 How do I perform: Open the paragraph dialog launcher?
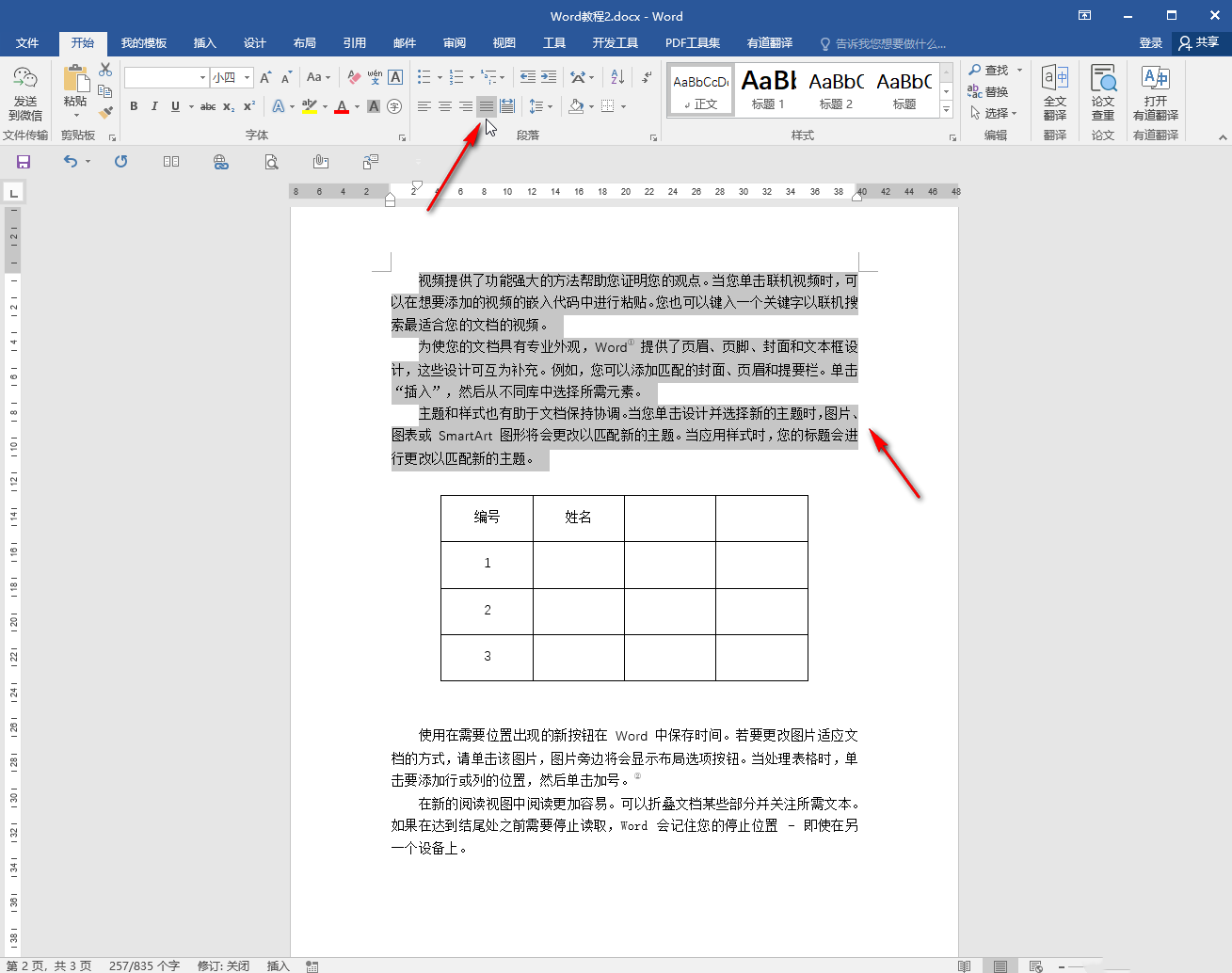point(654,137)
